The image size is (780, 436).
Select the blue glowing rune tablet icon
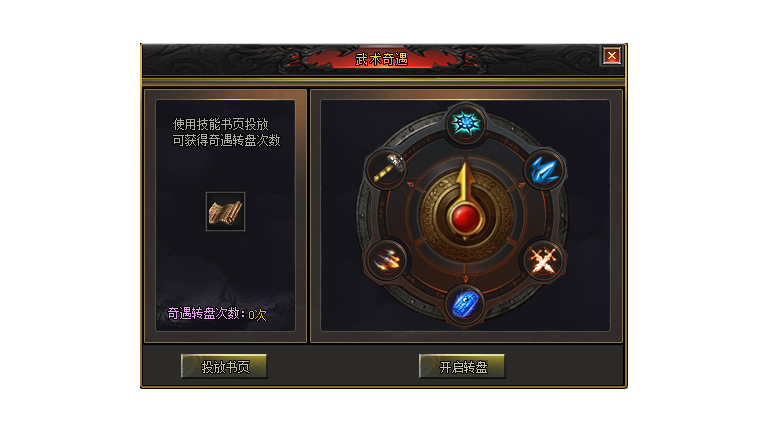coord(466,304)
